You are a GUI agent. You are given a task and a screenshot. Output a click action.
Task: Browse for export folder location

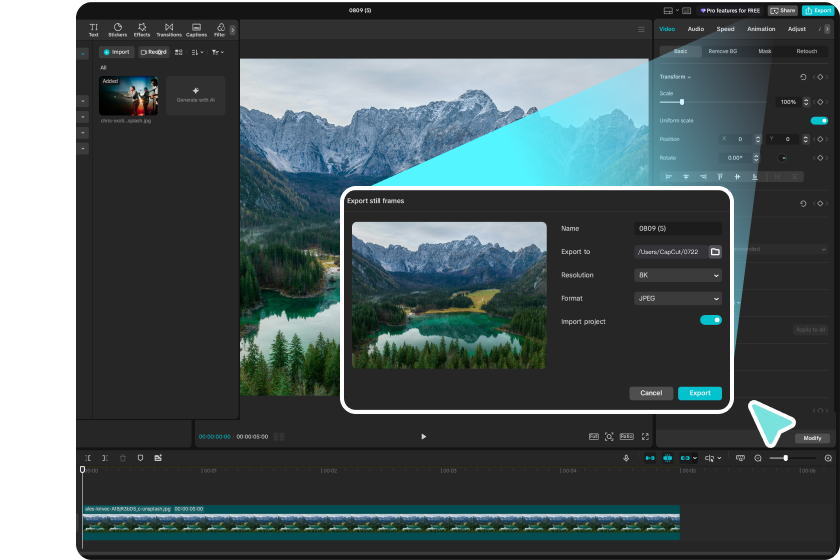coord(715,252)
